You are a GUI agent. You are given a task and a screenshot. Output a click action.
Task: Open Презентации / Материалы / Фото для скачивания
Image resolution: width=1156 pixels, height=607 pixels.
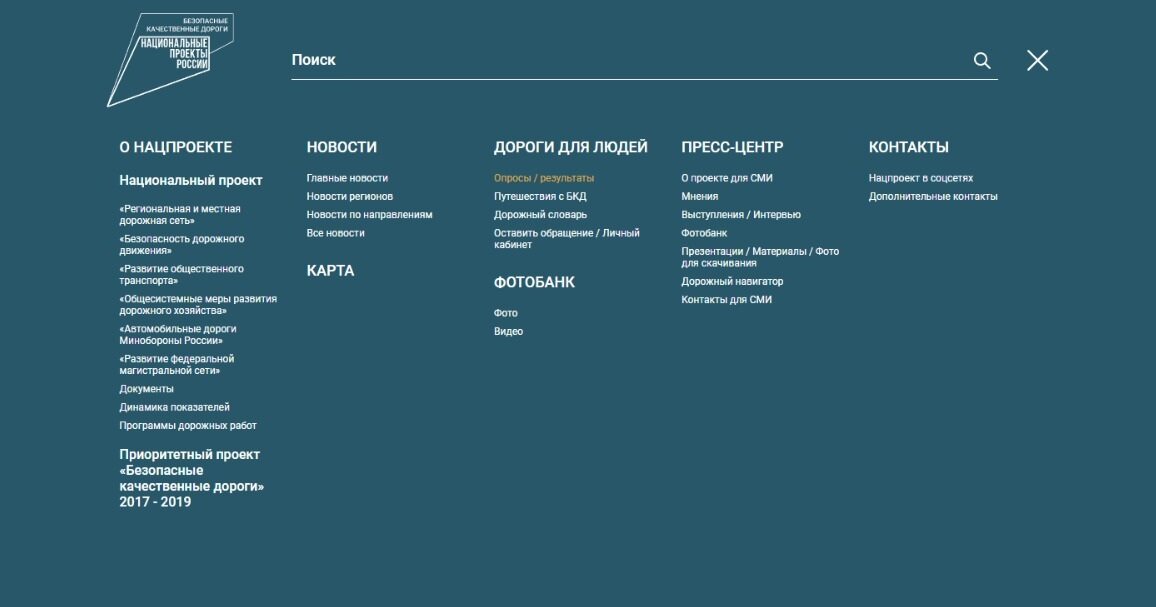click(759, 257)
